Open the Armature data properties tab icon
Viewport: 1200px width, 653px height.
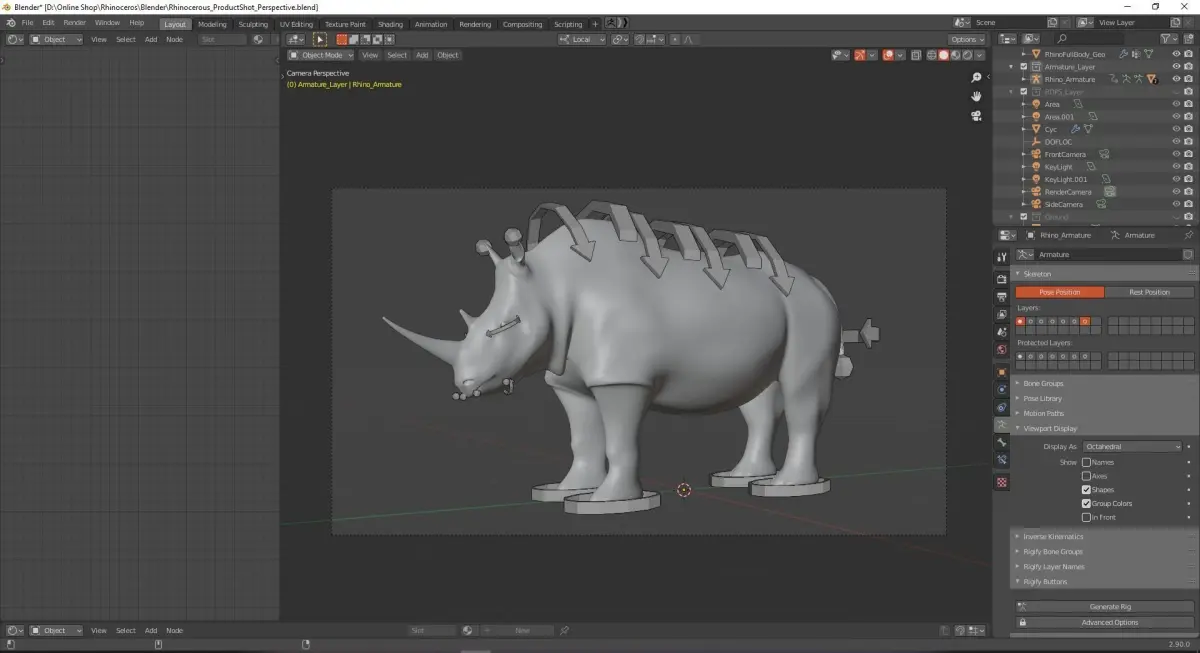click(1002, 425)
